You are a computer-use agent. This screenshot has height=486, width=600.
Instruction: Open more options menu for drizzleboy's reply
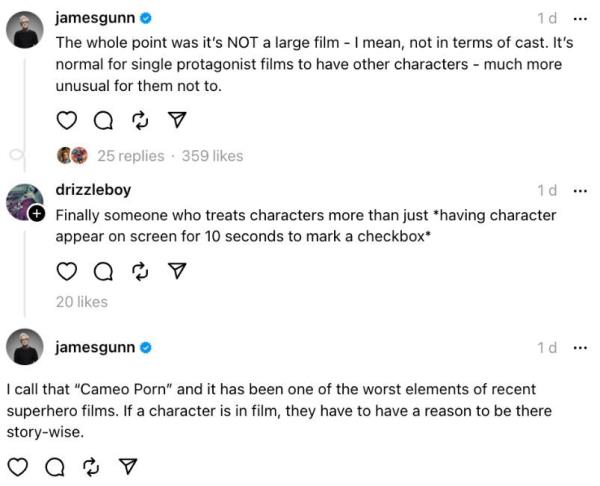tap(580, 190)
